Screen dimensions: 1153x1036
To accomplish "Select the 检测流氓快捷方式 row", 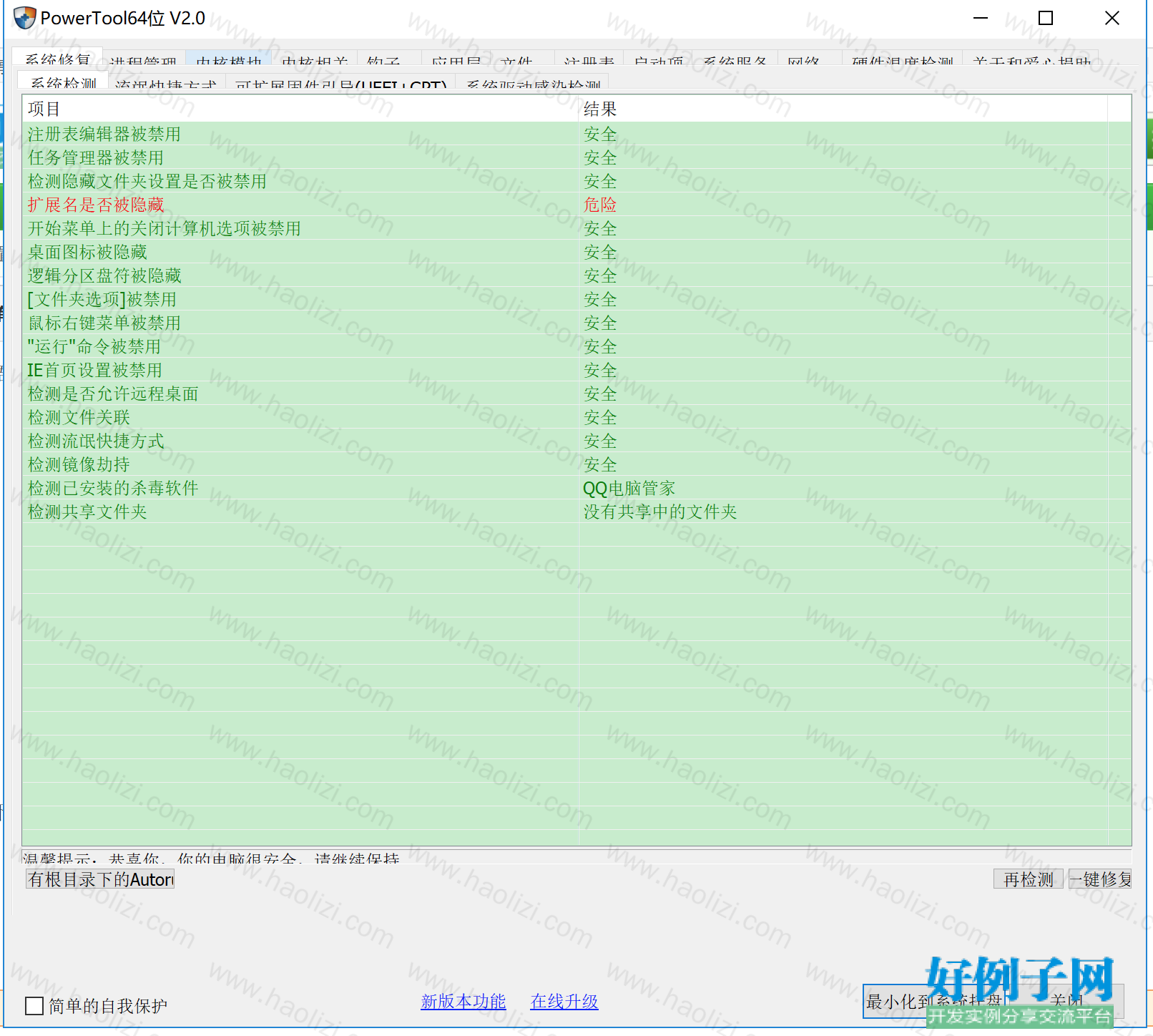I will [x=576, y=441].
